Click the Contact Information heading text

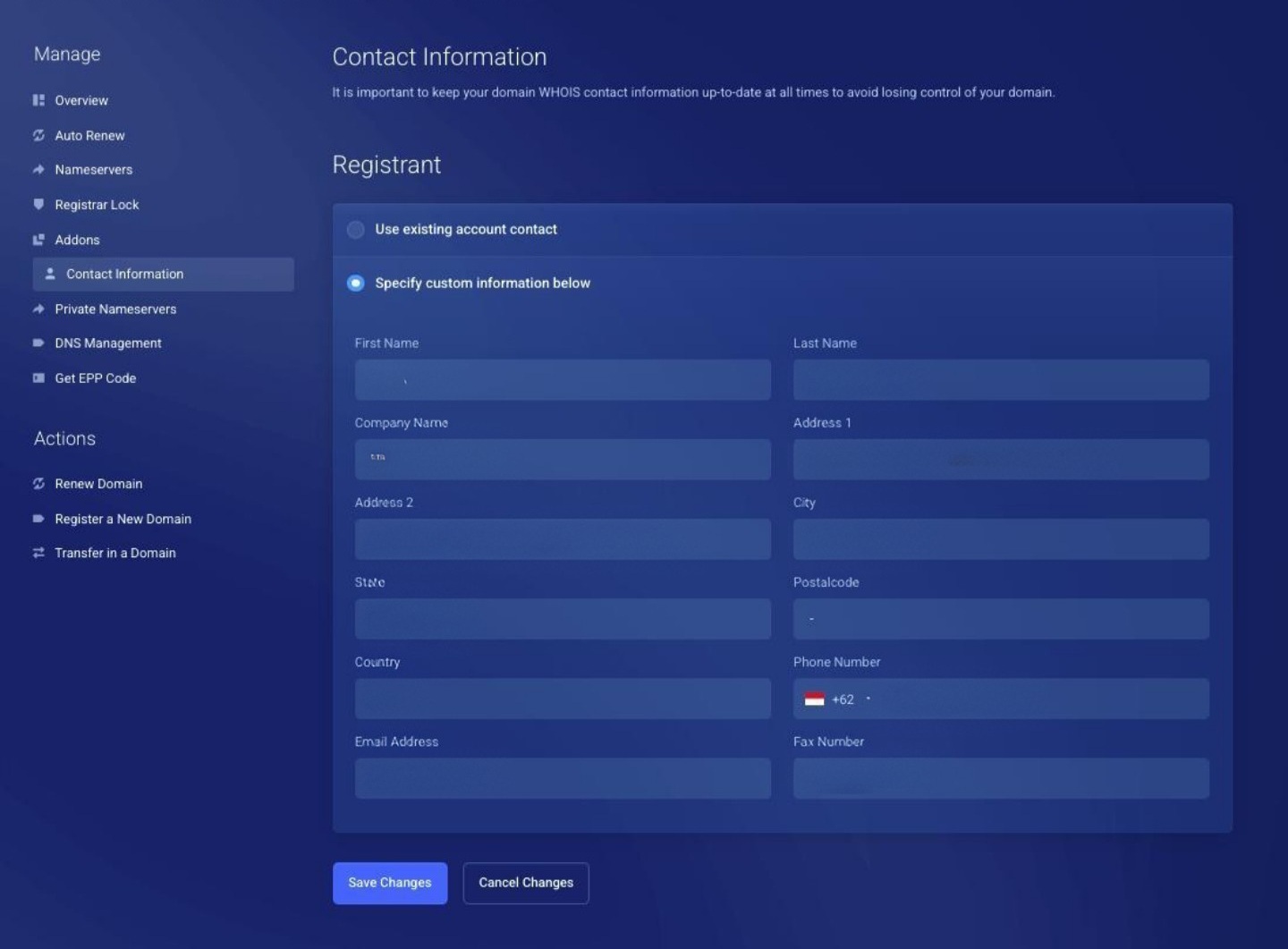point(439,56)
